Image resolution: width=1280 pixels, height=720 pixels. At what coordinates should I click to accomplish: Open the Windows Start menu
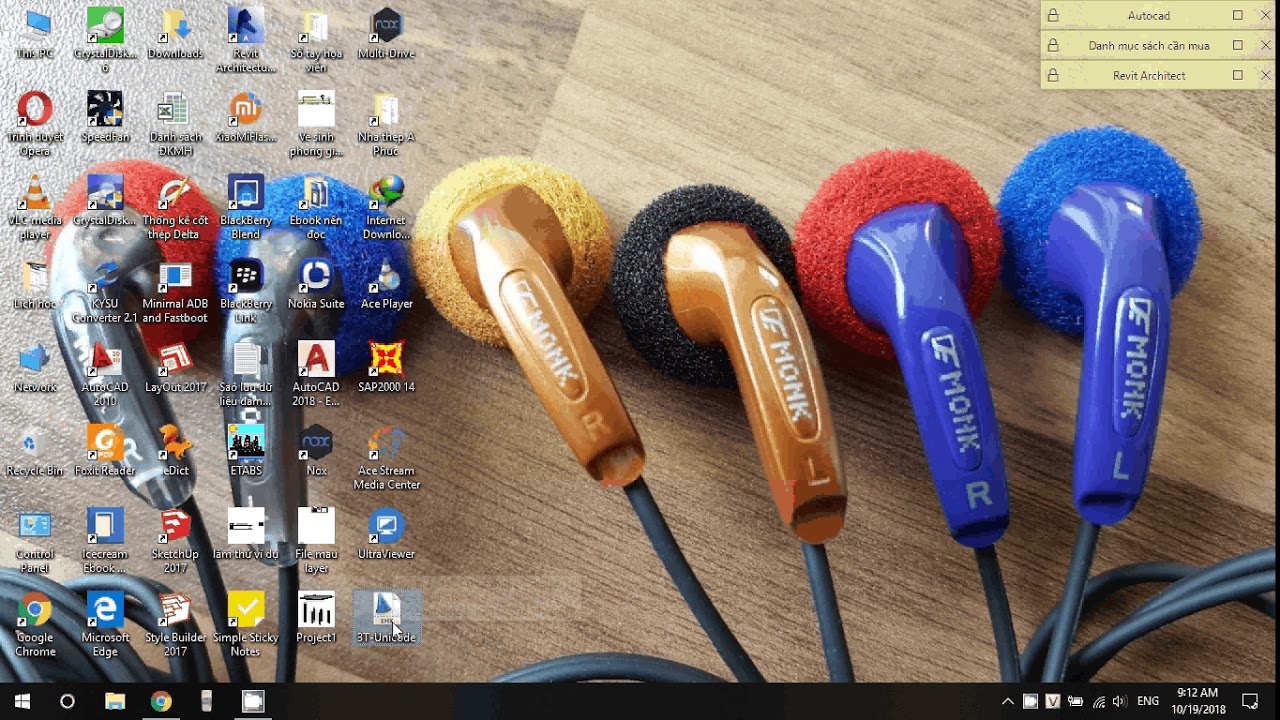[22, 701]
